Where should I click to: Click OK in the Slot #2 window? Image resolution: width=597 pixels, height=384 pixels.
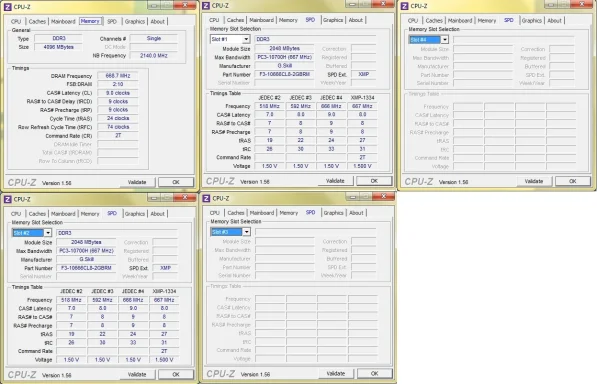[176, 374]
